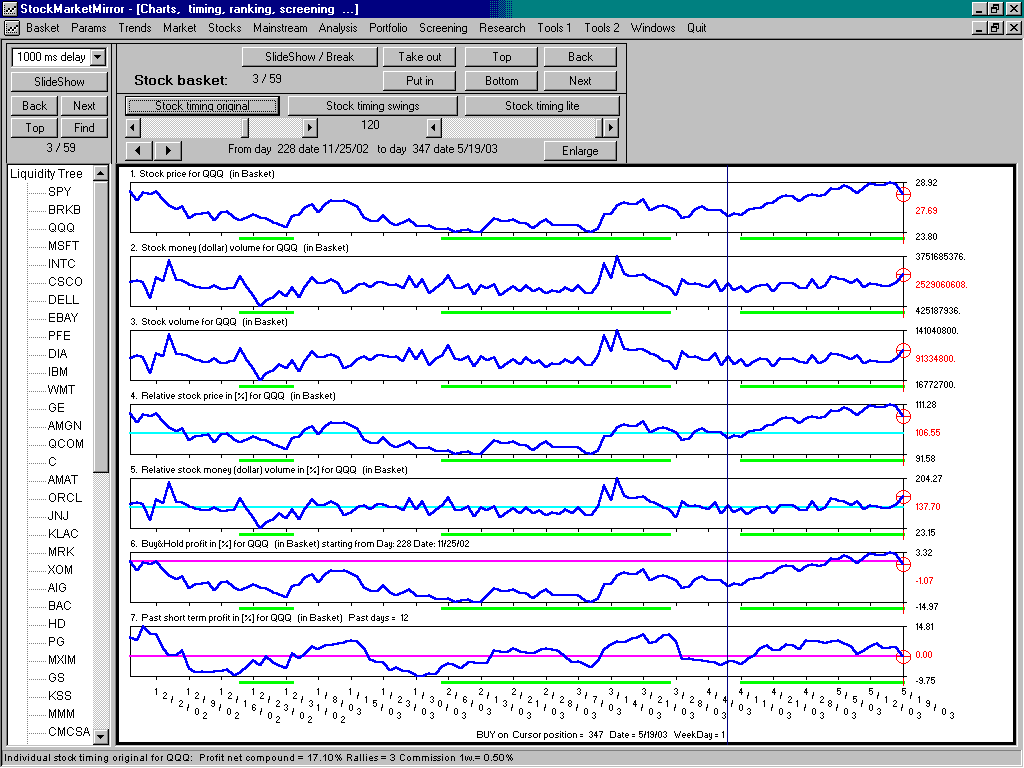Select DELL in the Liquidity Tree
The width and height of the screenshot is (1024, 768).
63,300
